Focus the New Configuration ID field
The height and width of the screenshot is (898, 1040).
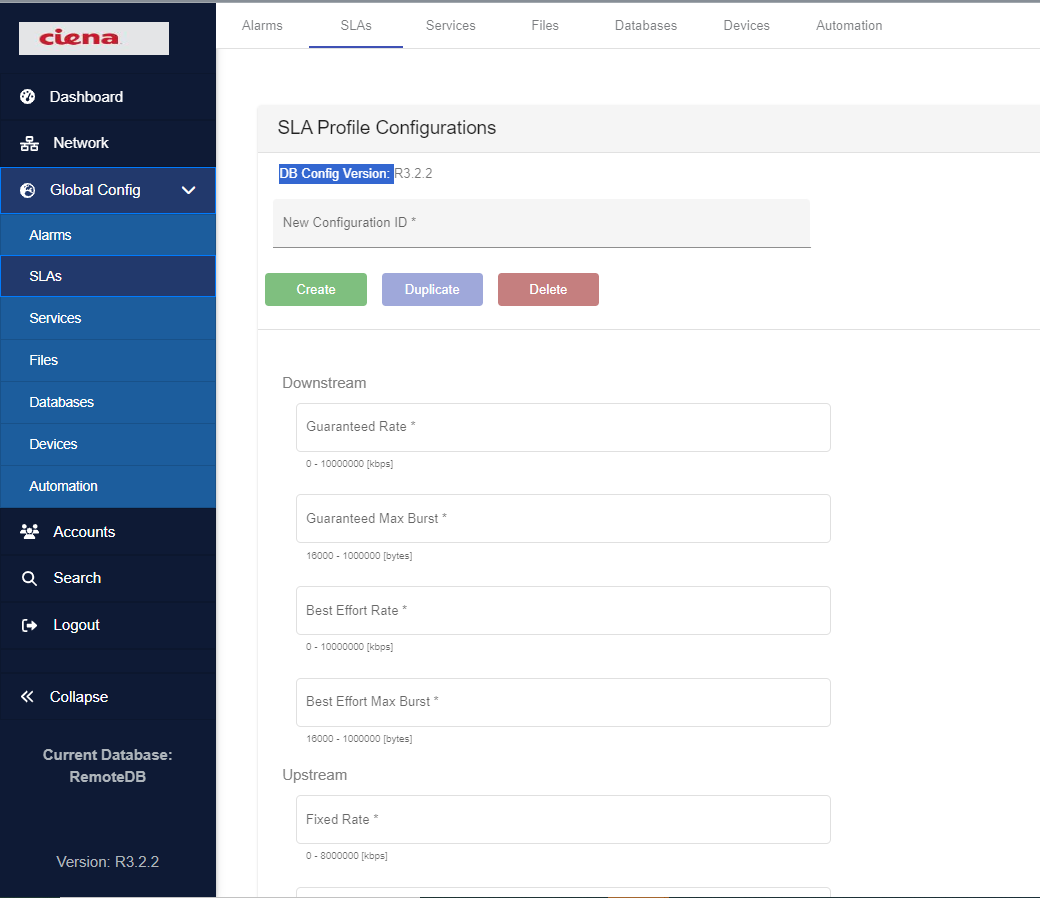pyautogui.click(x=541, y=223)
